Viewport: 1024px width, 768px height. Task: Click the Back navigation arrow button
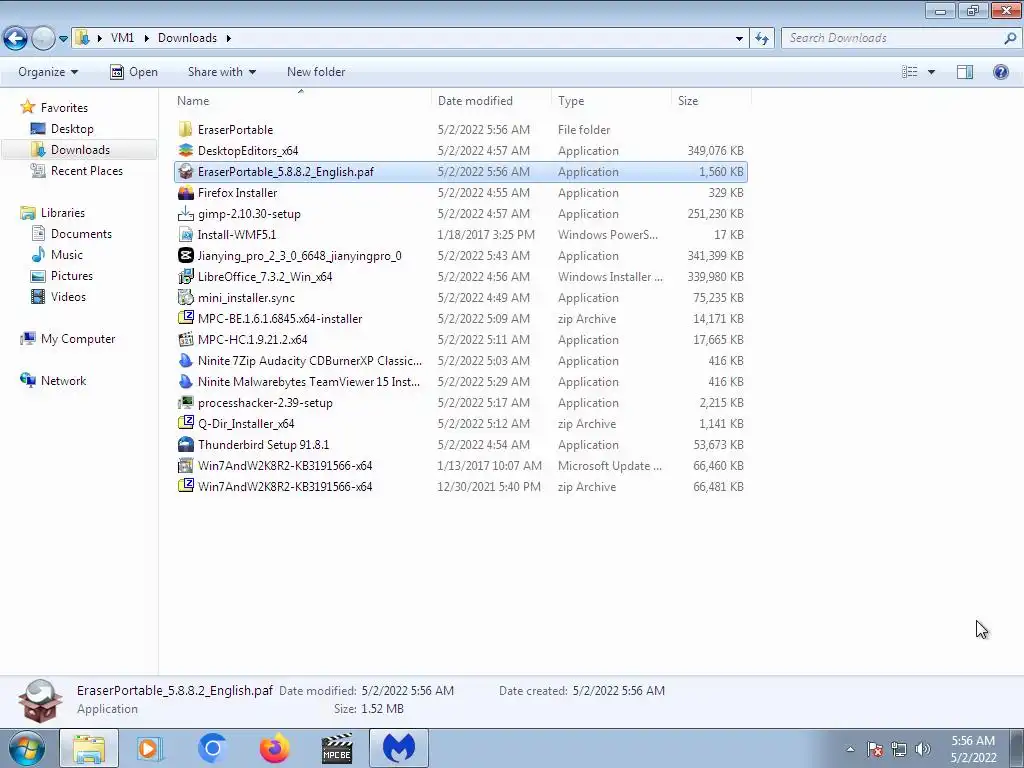[x=15, y=38]
